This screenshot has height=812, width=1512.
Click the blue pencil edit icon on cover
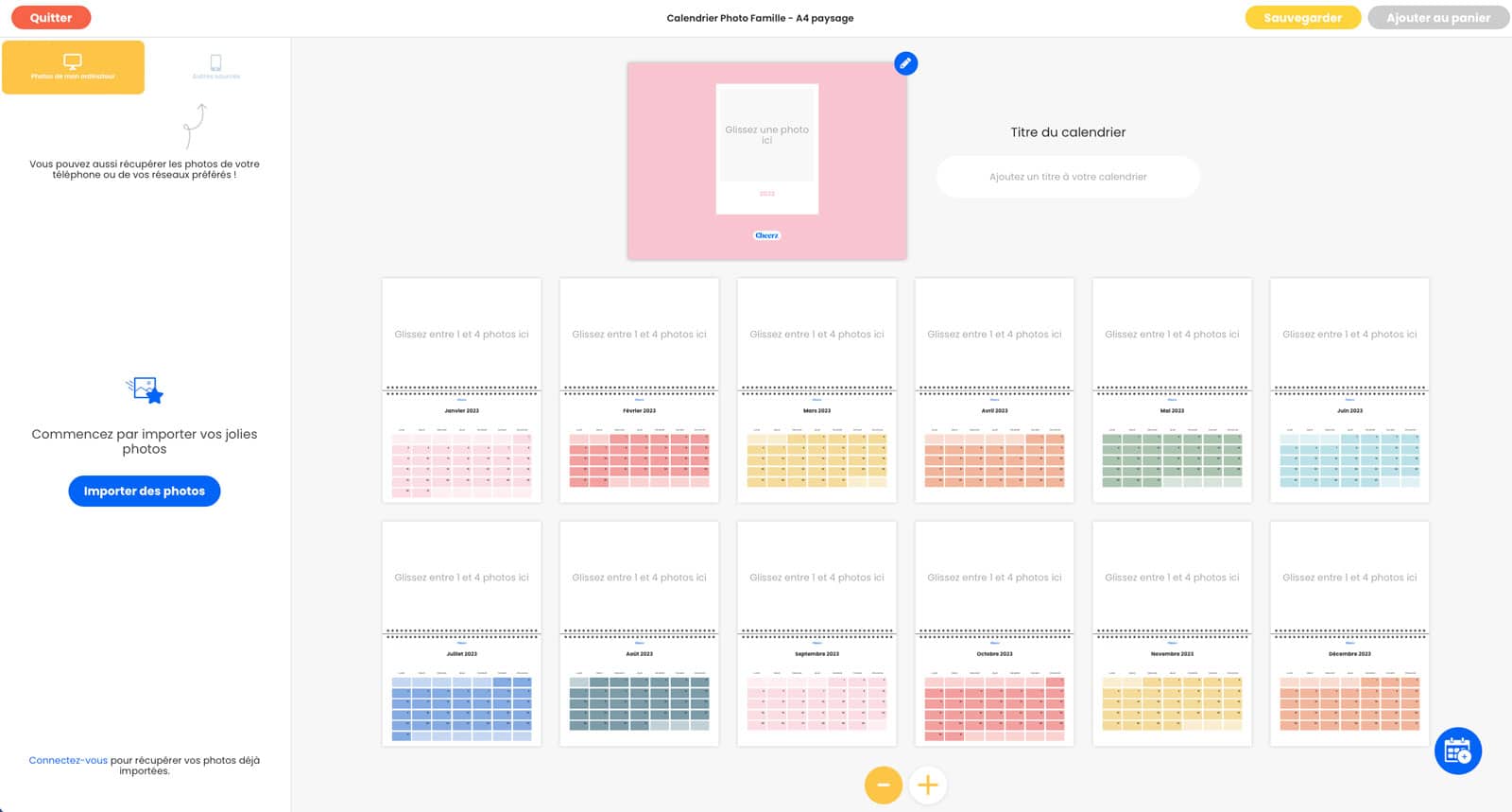(905, 63)
